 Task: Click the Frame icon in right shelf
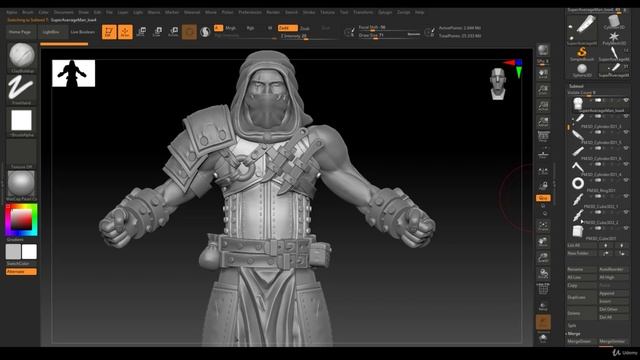click(543, 226)
